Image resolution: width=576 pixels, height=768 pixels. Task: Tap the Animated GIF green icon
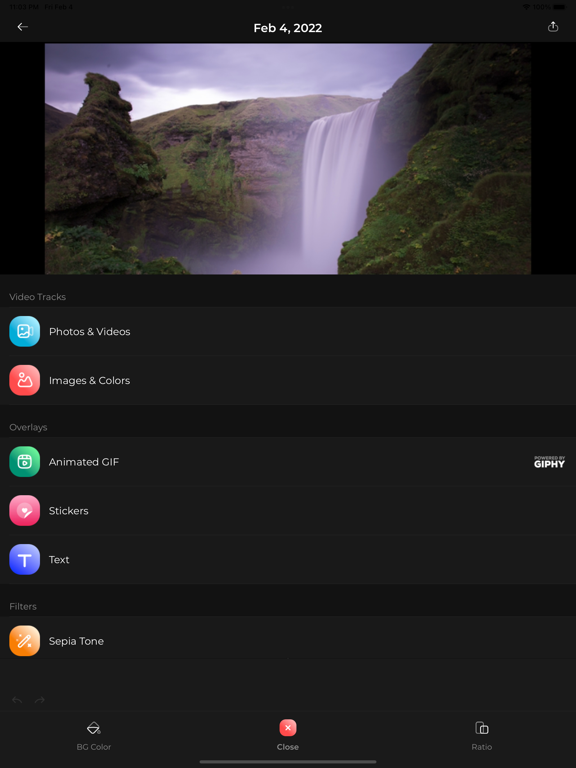(x=24, y=462)
